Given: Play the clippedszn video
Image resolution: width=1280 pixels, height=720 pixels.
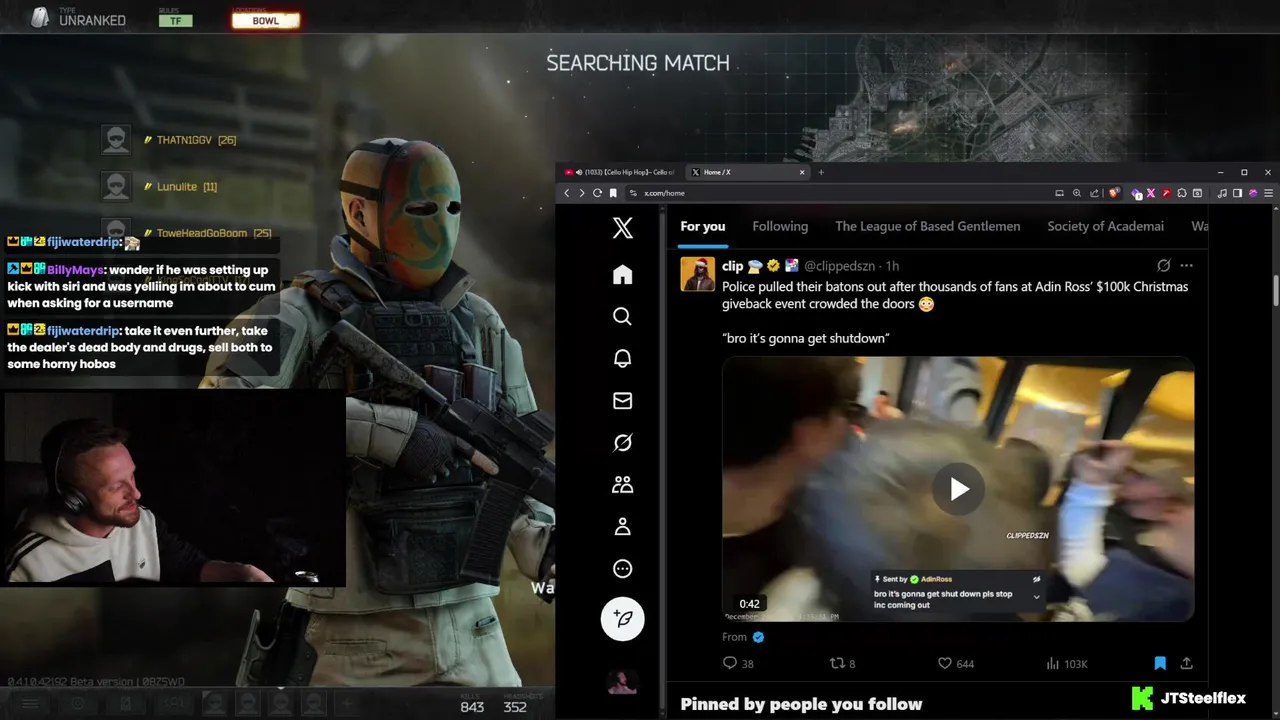Looking at the screenshot, I should [958, 489].
